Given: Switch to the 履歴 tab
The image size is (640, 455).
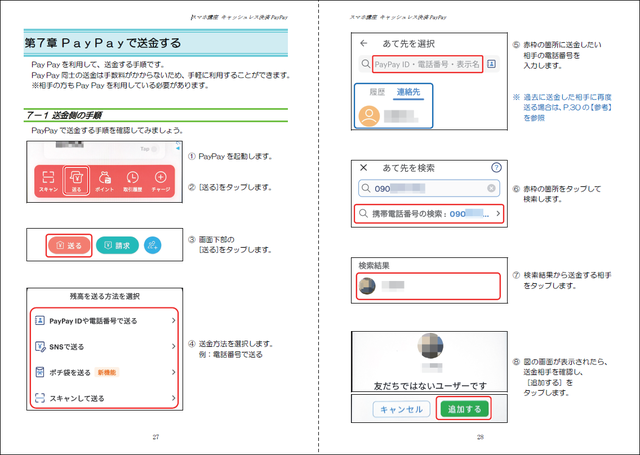Looking at the screenshot, I should tap(377, 92).
